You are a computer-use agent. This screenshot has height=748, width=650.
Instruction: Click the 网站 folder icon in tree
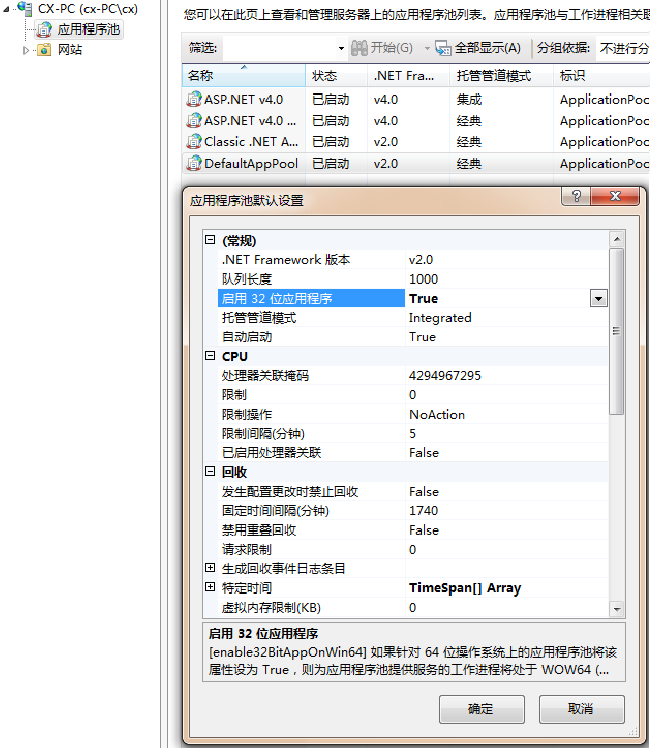44,50
